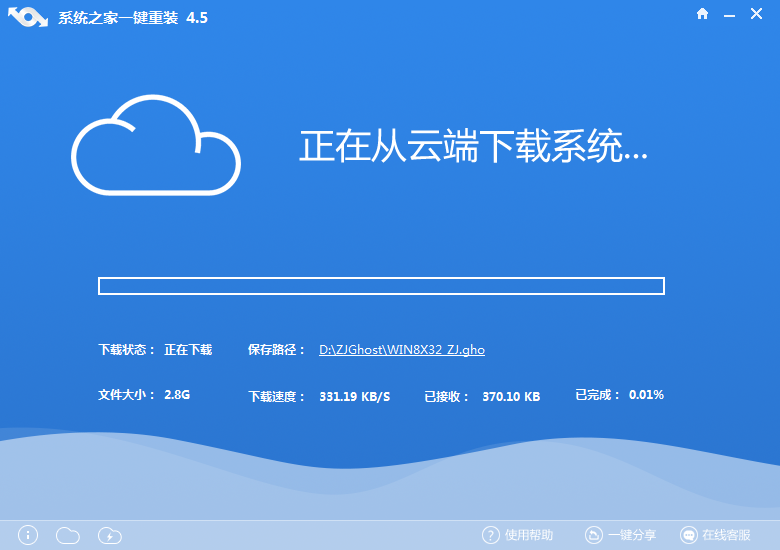This screenshot has height=550, width=780.
Task: Open the D:\ZJGhost\WIN8X32_ZJ.gho save path link
Action: click(402, 350)
